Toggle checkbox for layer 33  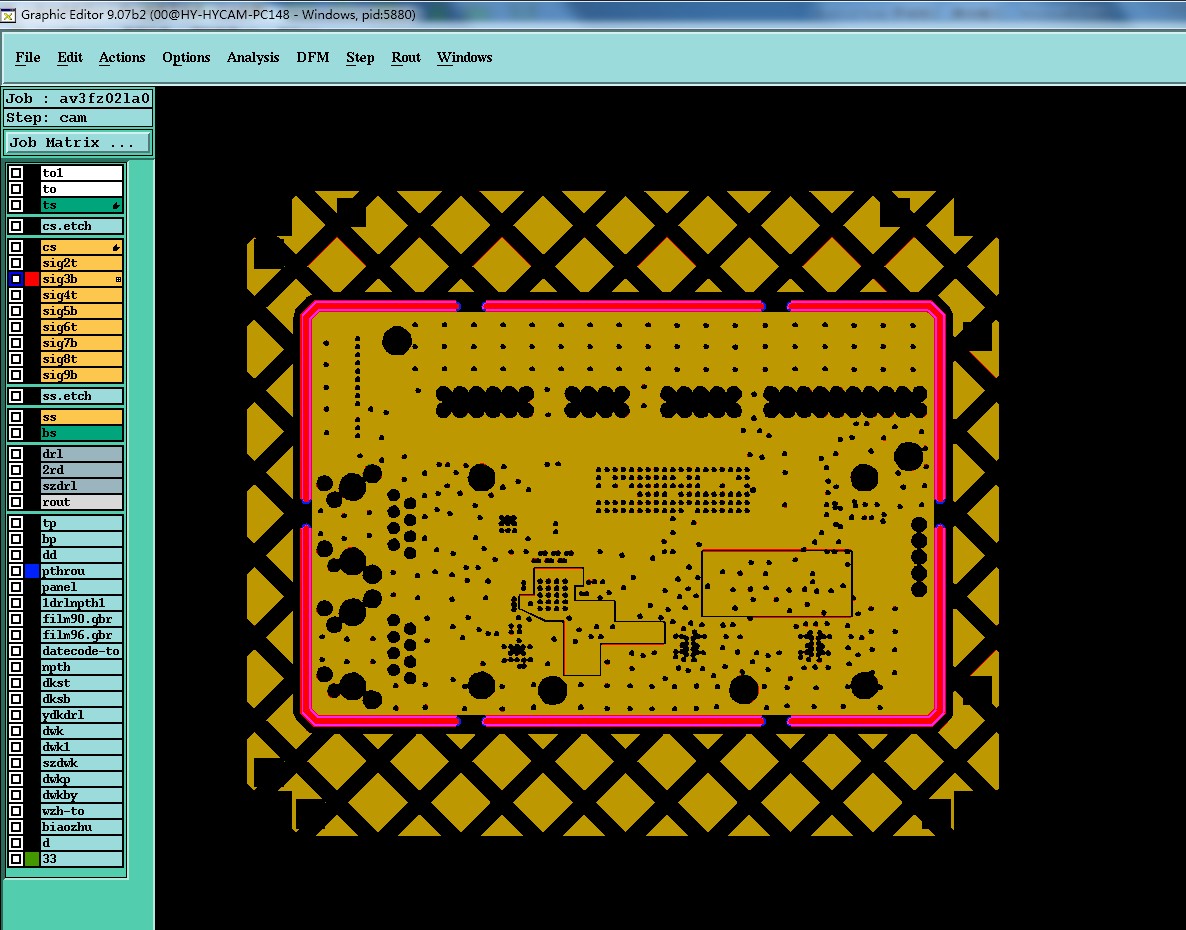tap(16, 859)
